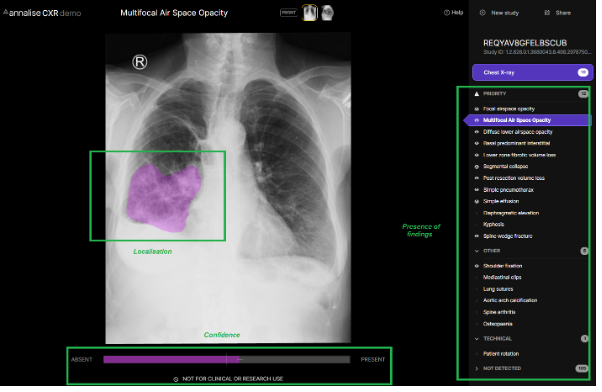This screenshot has width=602, height=392.
Task: Collapse the Other findings section chevron
Action: [x=476, y=251]
